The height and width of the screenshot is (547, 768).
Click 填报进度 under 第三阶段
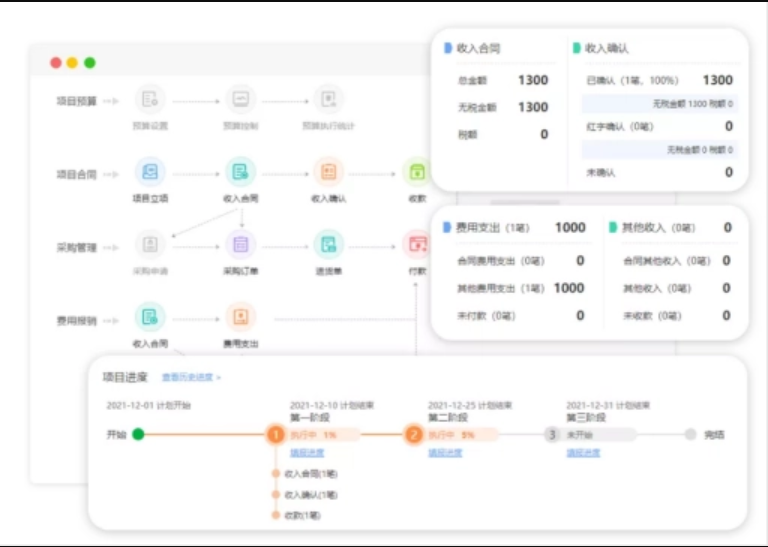[x=583, y=453]
